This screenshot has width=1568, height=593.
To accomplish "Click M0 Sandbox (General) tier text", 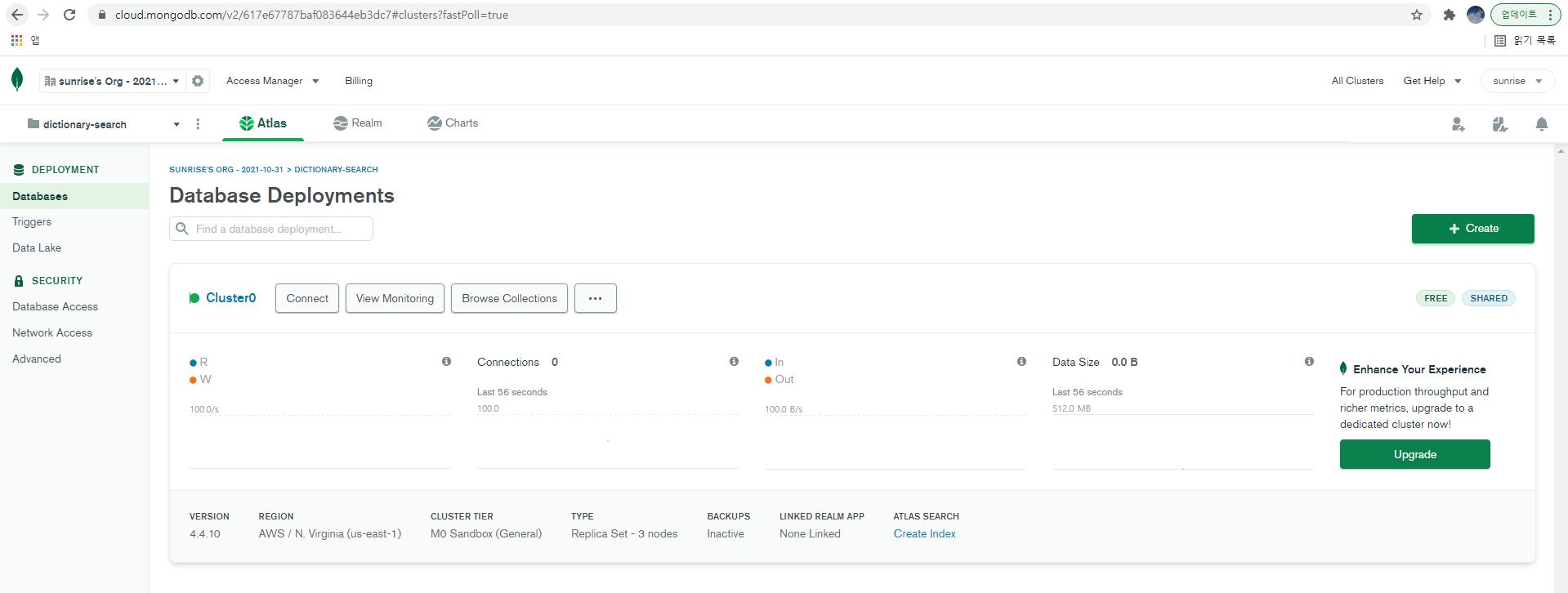I will point(486,533).
